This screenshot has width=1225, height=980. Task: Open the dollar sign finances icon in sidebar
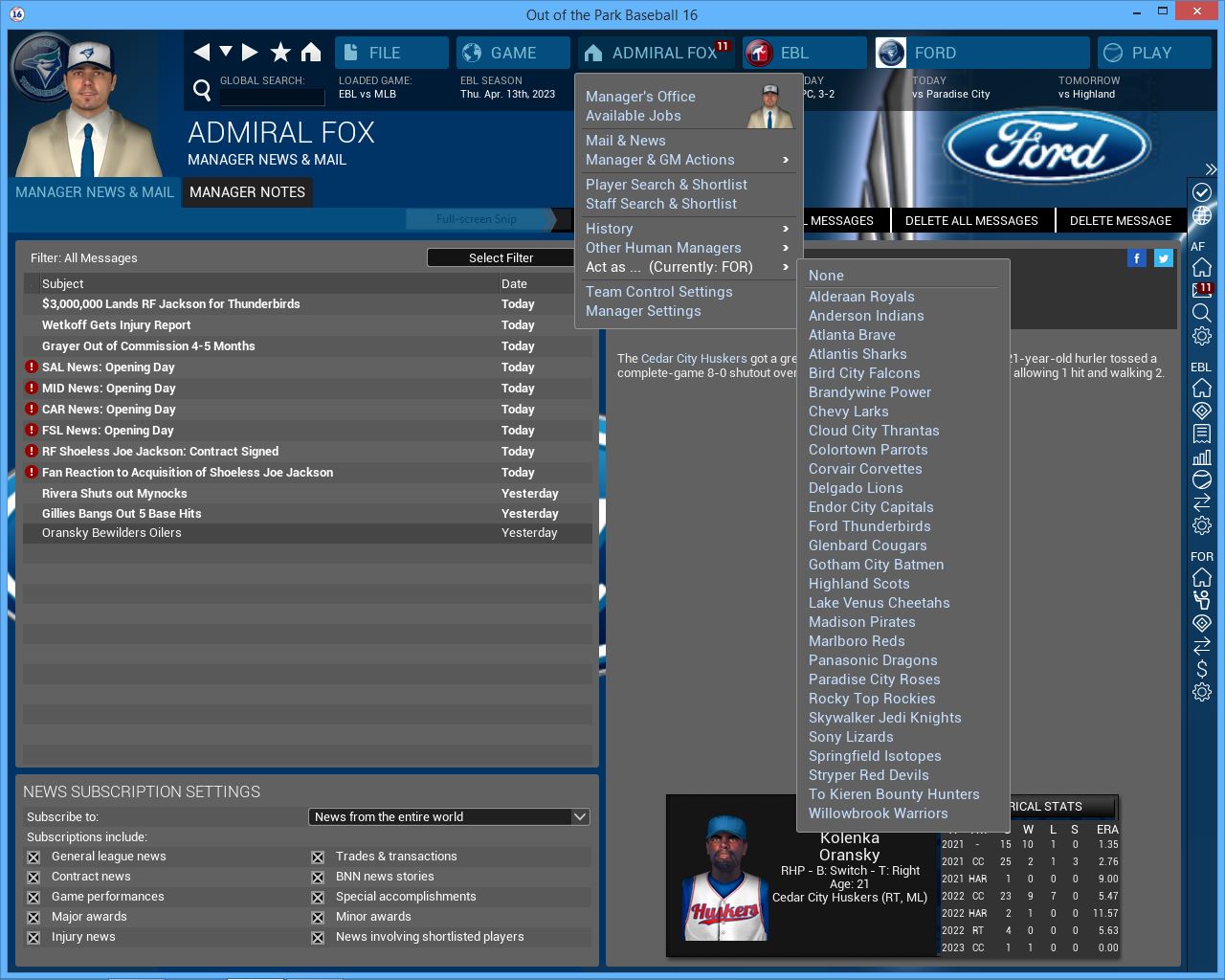point(1202,669)
